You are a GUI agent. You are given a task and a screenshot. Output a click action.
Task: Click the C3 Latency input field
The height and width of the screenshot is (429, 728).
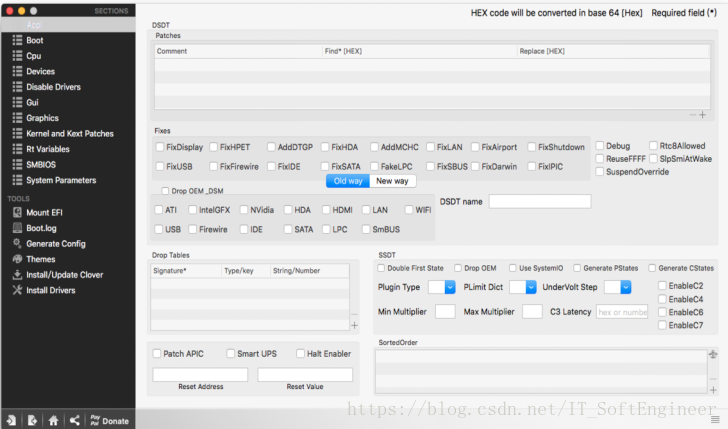pyautogui.click(x=622, y=312)
